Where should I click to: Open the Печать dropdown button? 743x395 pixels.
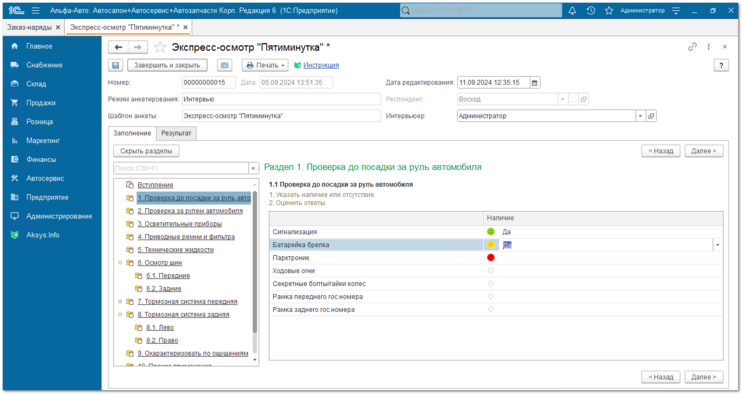tap(266, 65)
